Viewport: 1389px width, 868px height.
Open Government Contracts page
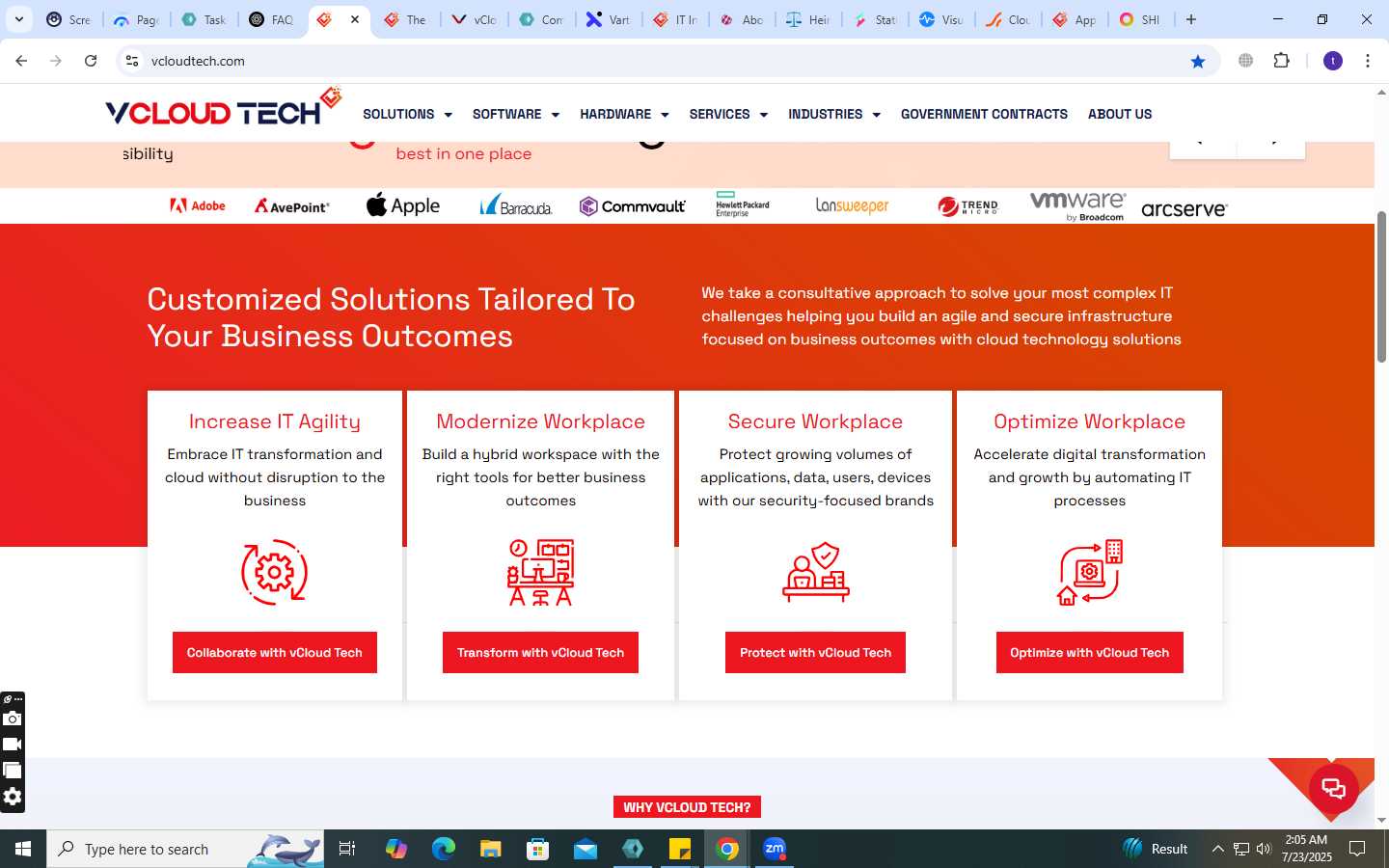[984, 114]
